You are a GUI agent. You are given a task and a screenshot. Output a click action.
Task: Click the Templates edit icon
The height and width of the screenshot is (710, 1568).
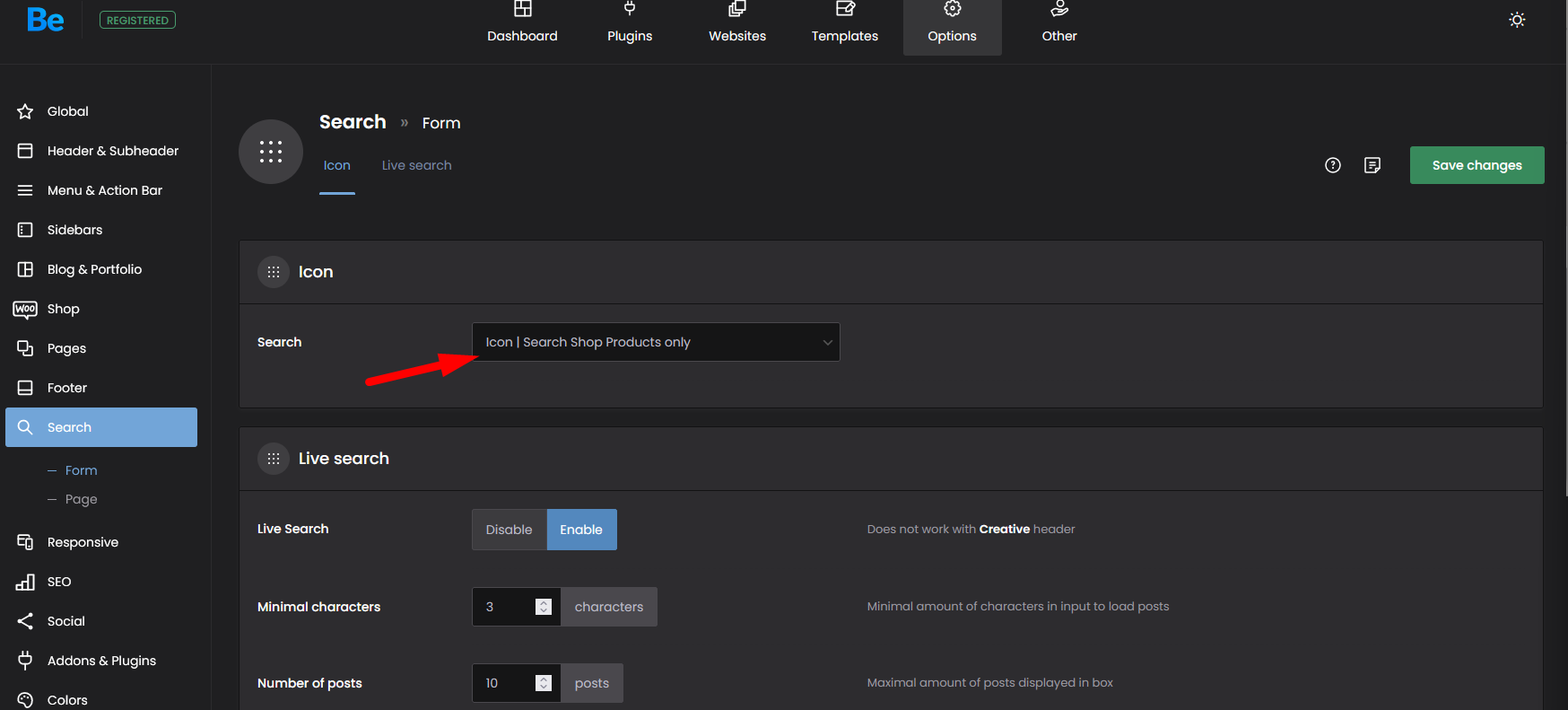845,9
